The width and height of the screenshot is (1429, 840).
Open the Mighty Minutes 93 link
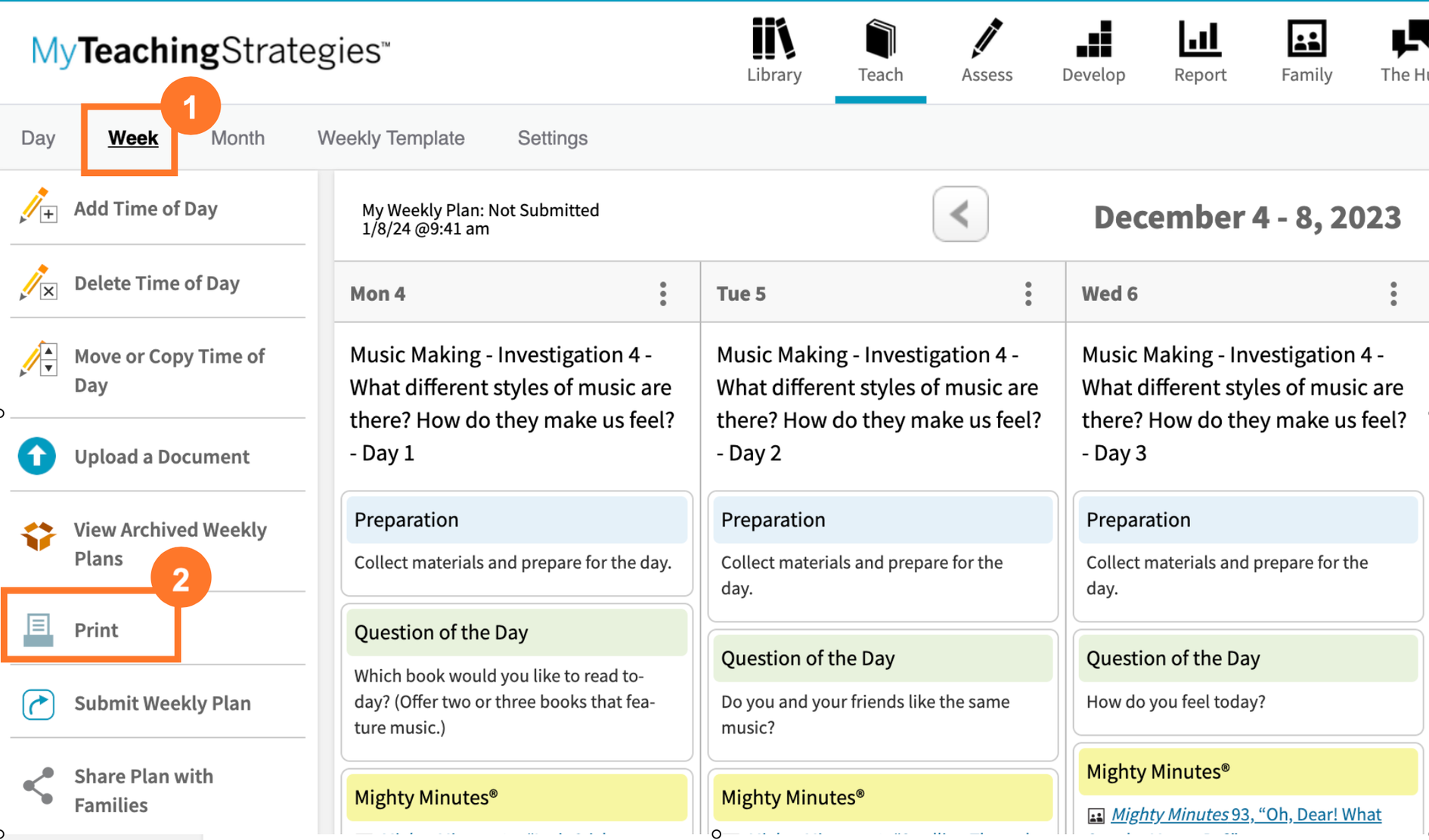(1245, 814)
